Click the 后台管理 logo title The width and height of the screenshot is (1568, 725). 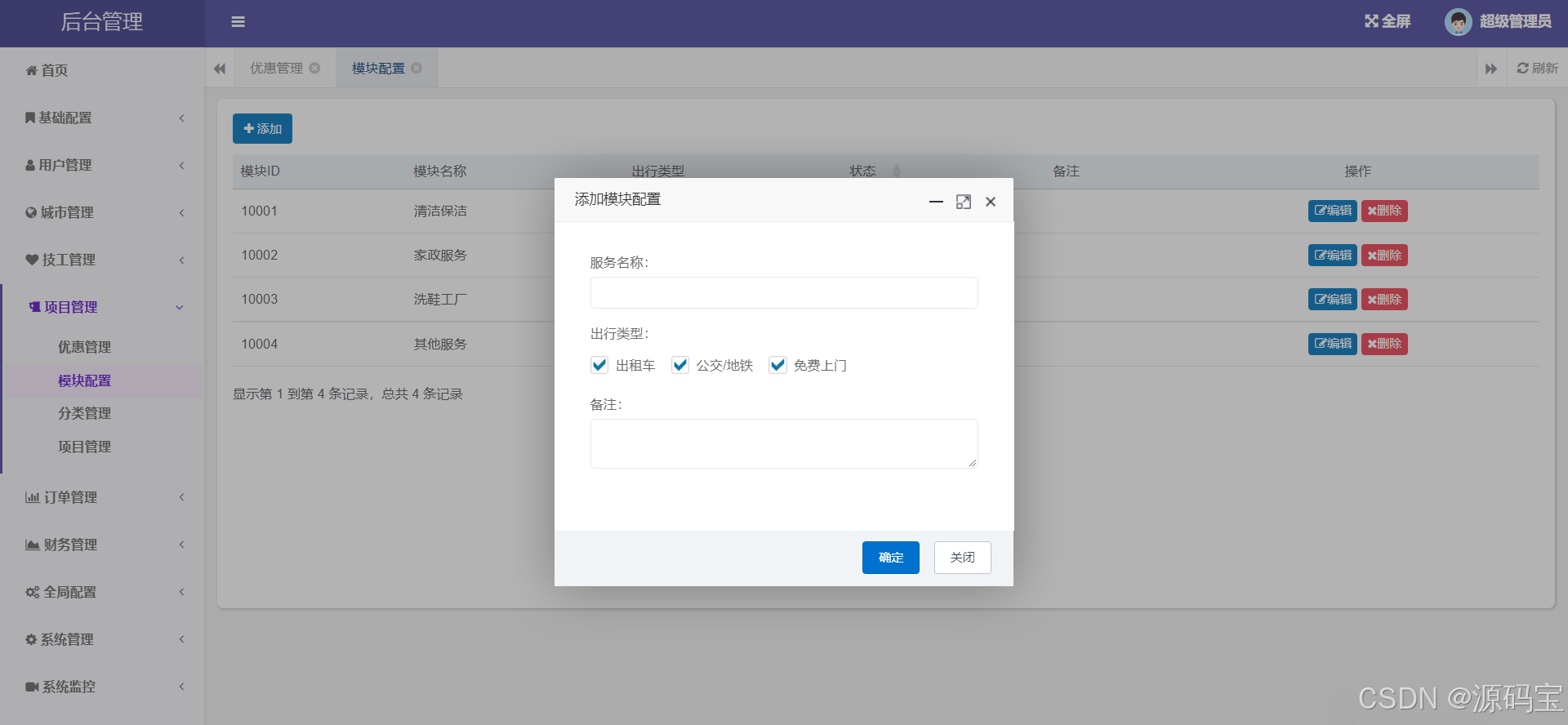coord(102,22)
